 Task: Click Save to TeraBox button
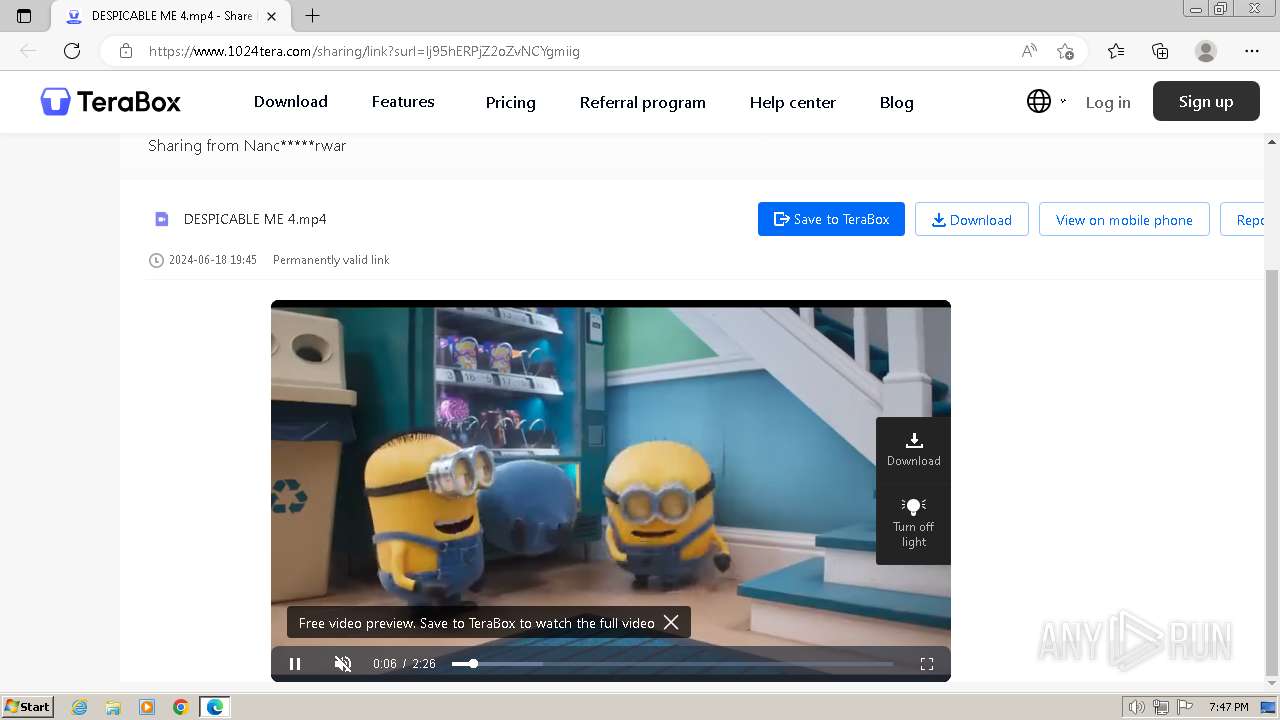(831, 219)
